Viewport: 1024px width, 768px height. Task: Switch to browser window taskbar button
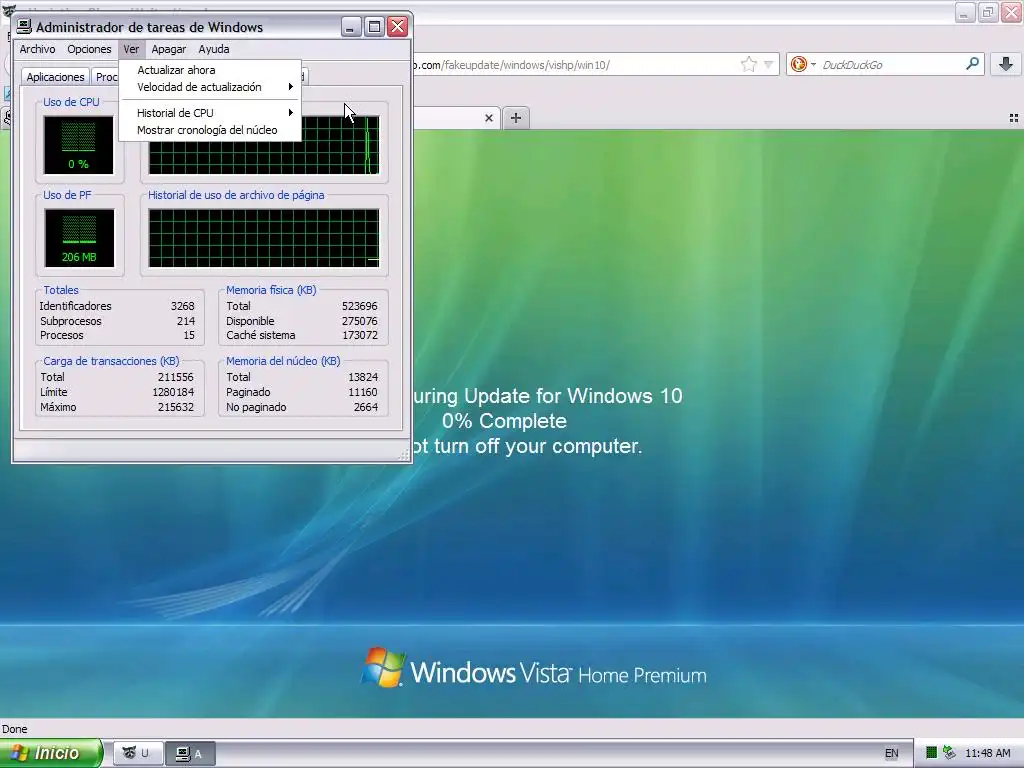pyautogui.click(x=136, y=754)
